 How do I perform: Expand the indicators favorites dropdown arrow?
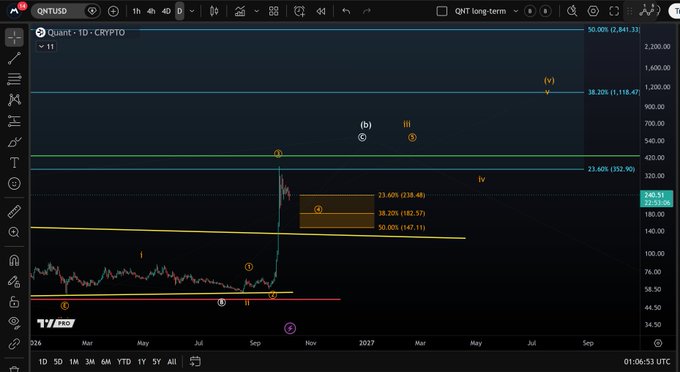tap(256, 11)
